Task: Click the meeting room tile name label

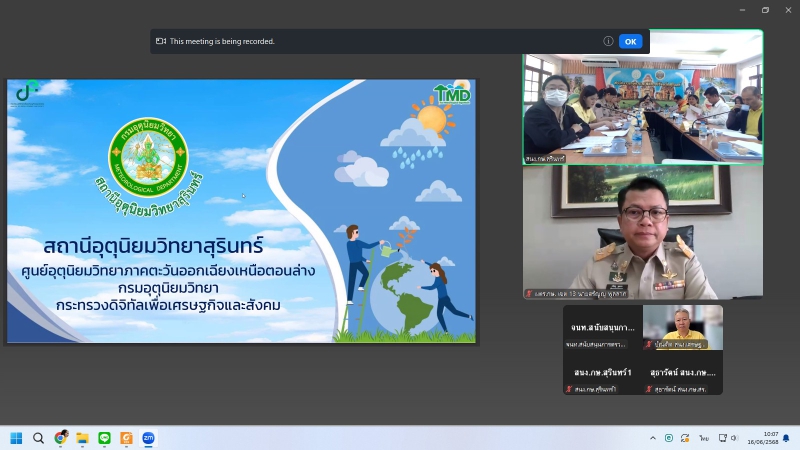Action: [x=545, y=159]
